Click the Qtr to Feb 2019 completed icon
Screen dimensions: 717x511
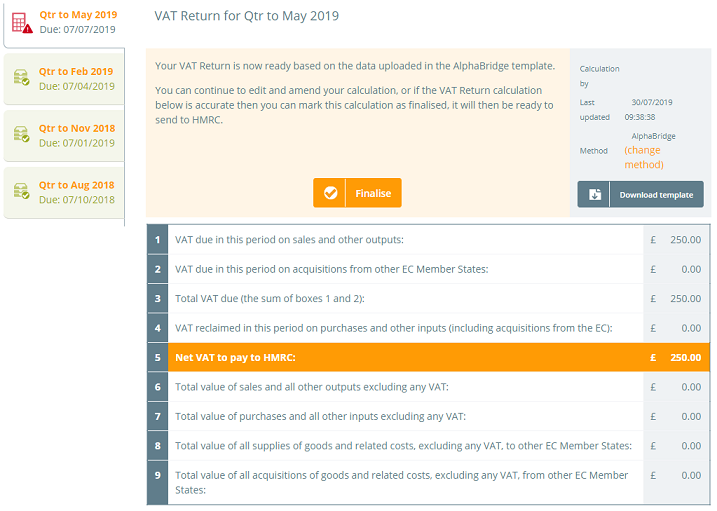click(x=21, y=77)
